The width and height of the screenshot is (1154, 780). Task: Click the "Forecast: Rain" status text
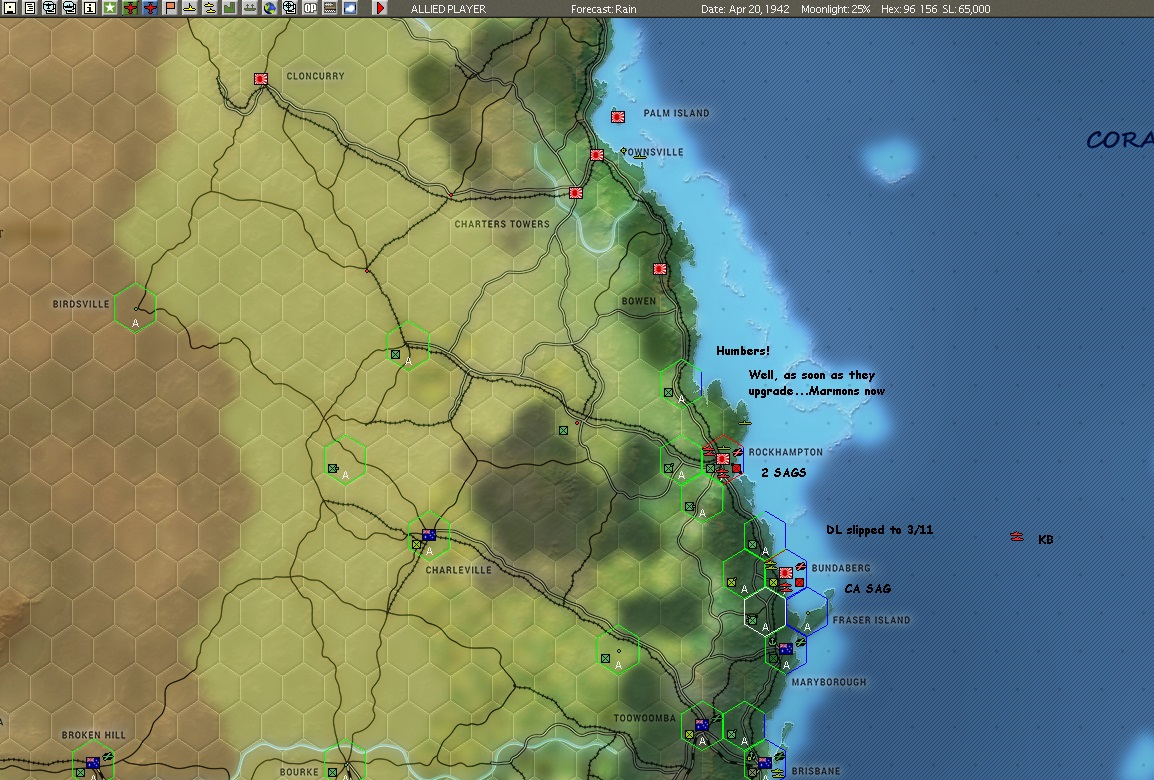603,9
